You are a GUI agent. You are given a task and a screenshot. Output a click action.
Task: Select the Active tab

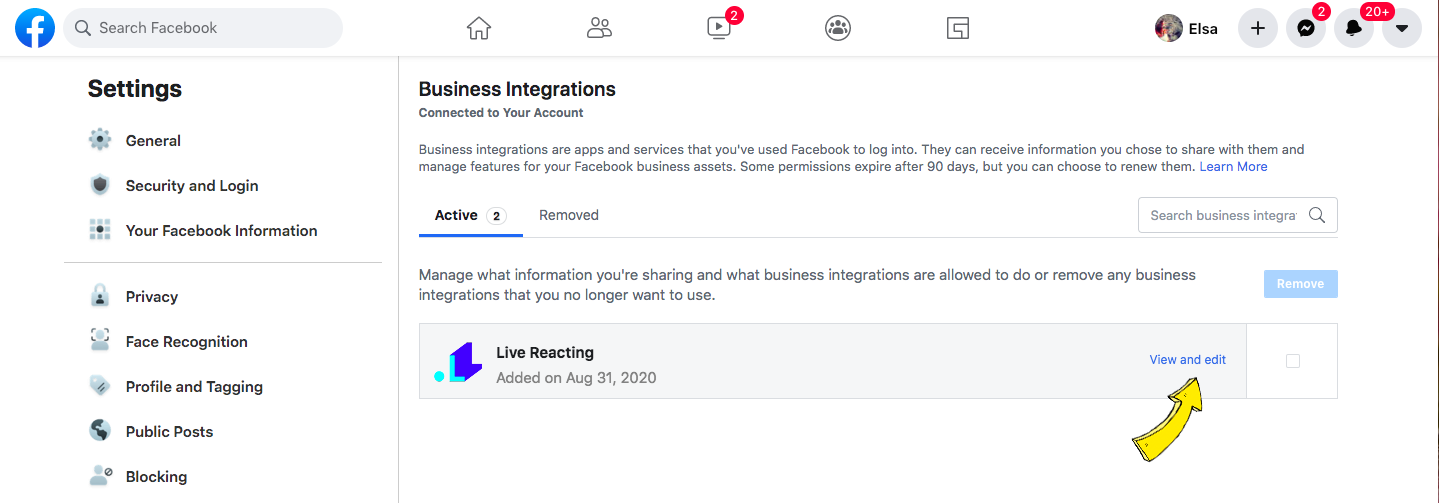(470, 215)
